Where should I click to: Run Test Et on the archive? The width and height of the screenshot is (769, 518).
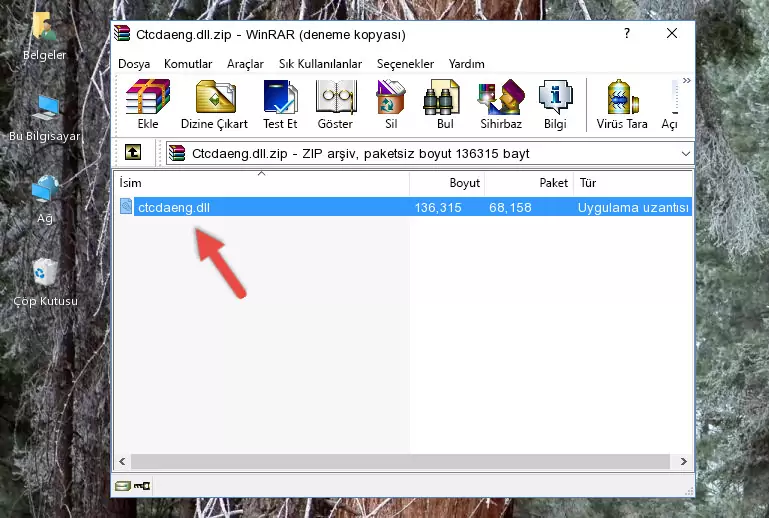coord(280,104)
